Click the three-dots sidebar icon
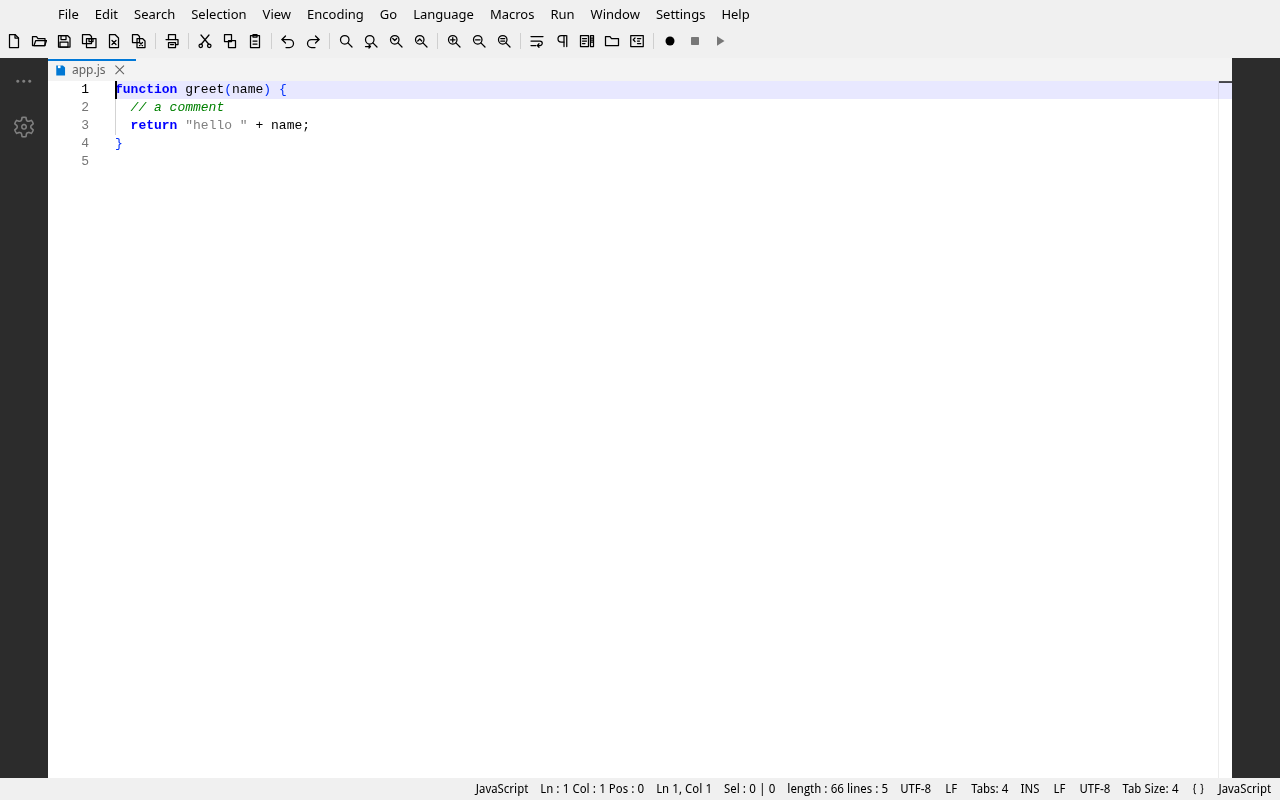 [x=24, y=81]
